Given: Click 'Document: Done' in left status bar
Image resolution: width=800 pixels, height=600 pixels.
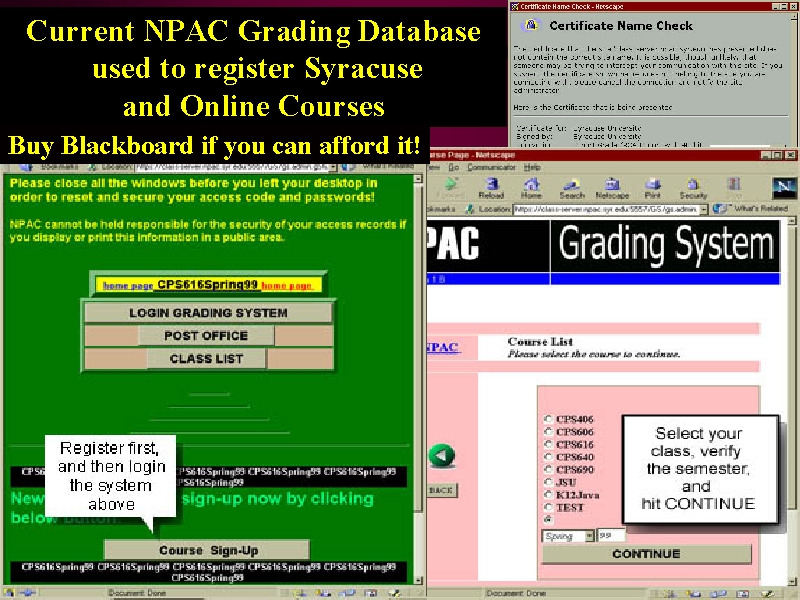Looking at the screenshot, I should pyautogui.click(x=137, y=593).
